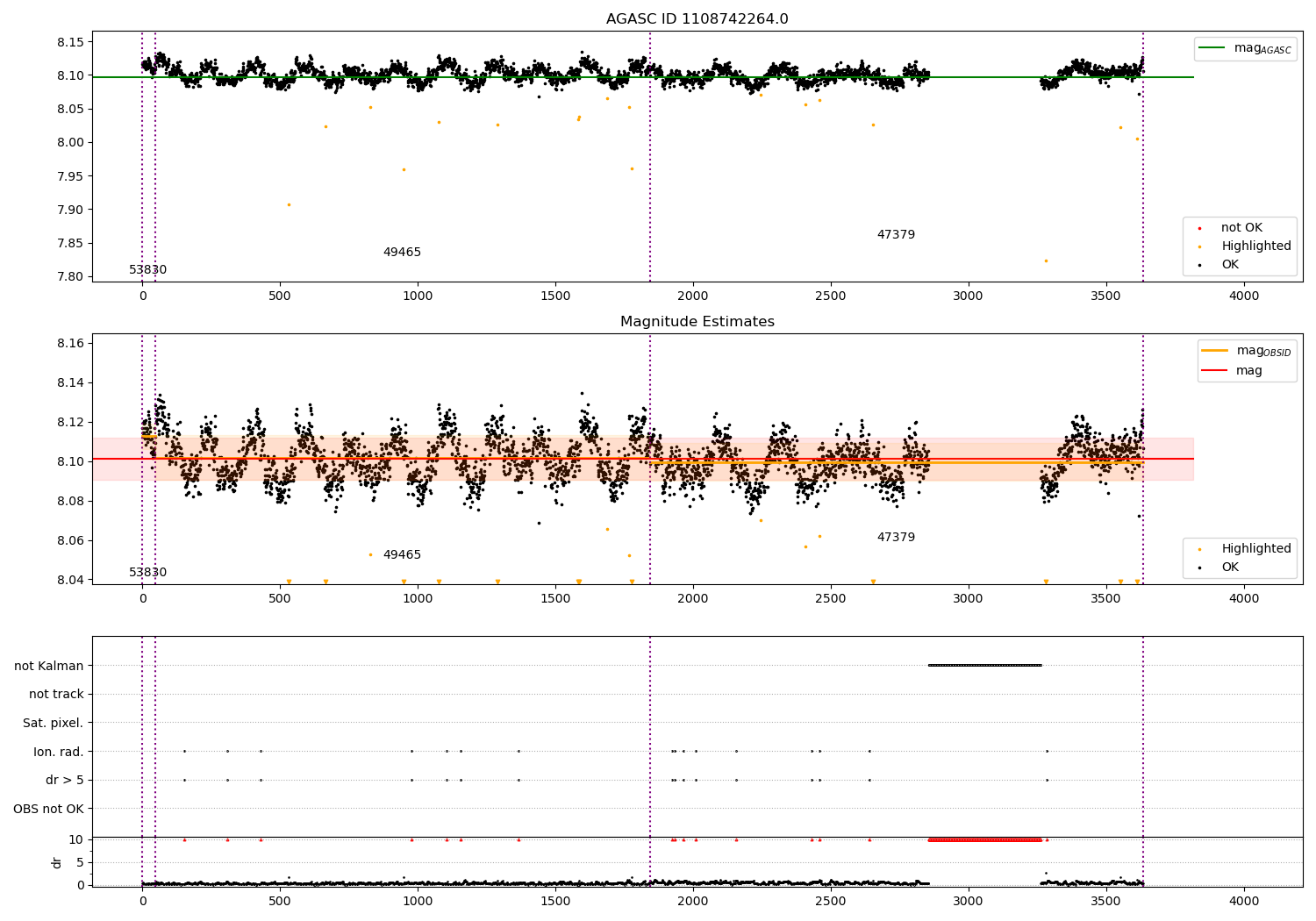The height and width of the screenshot is (921, 1316).
Task: Click annotation '53830' in Magnitude Estimates plot
Action: pos(147,573)
